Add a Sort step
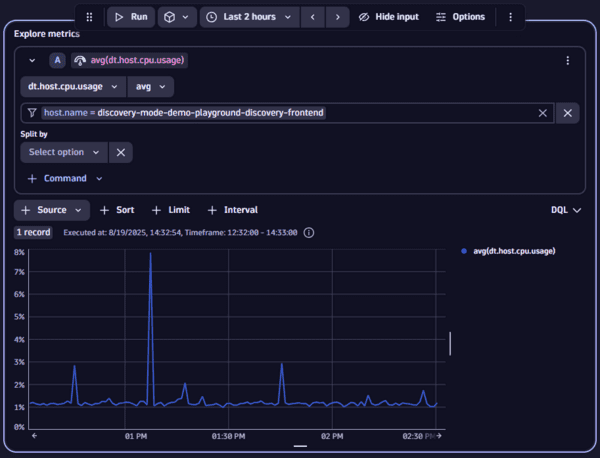600x458 pixels. point(117,210)
